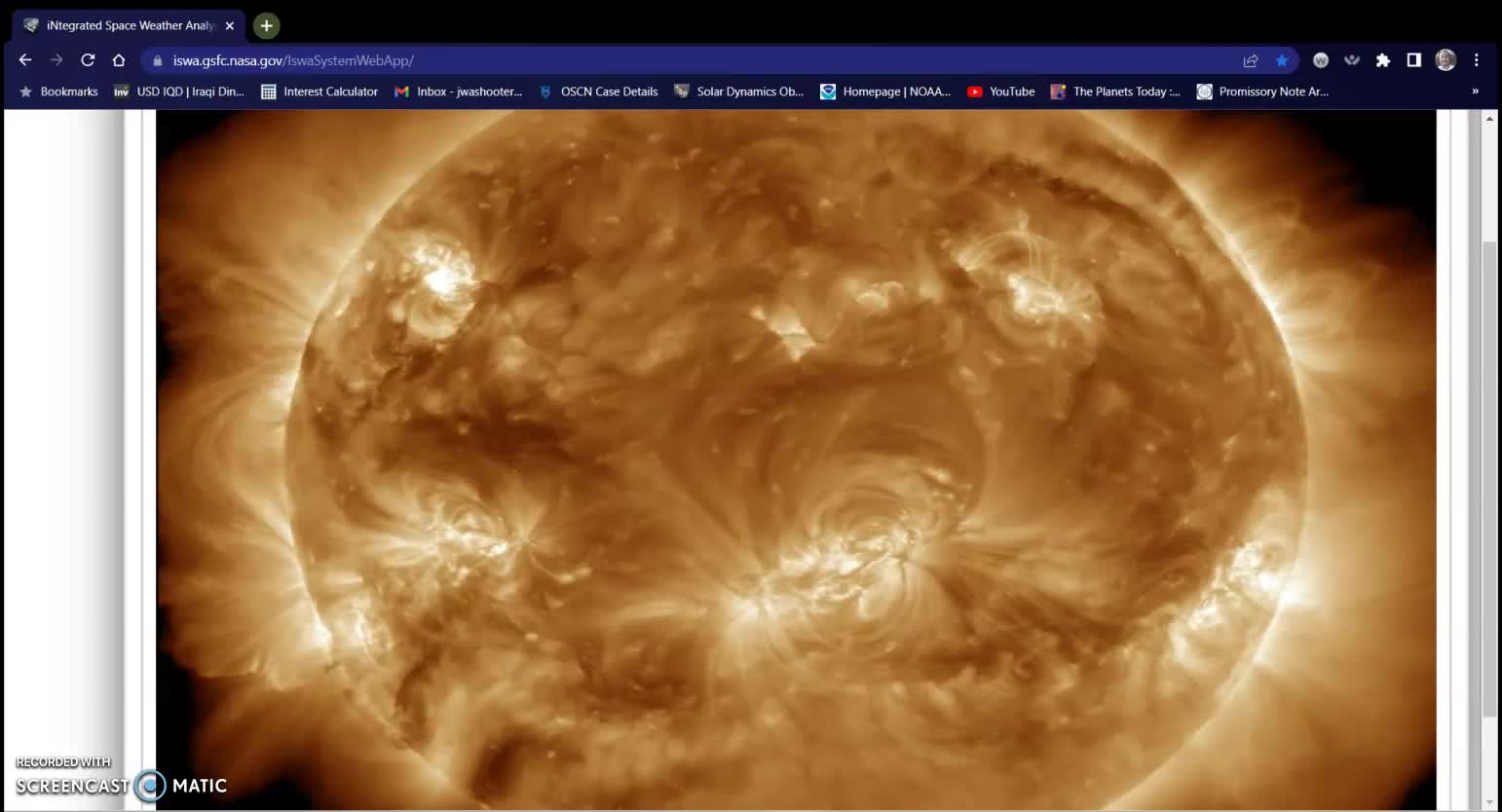Open the Homepage NOAA bookmark
Image resolution: width=1502 pixels, height=812 pixels.
coord(886,92)
